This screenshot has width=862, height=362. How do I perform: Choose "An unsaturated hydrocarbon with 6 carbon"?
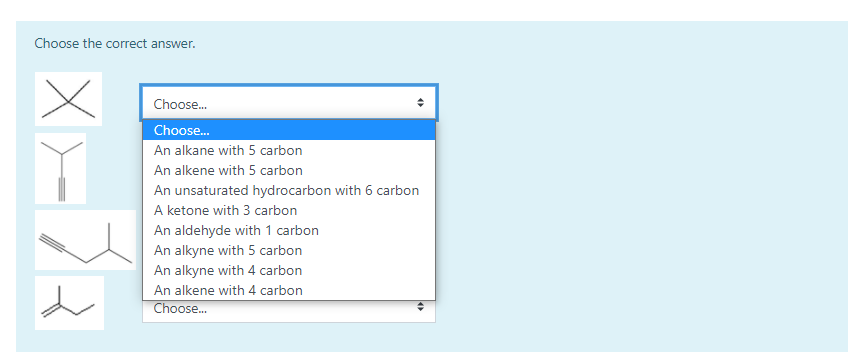[x=289, y=190]
